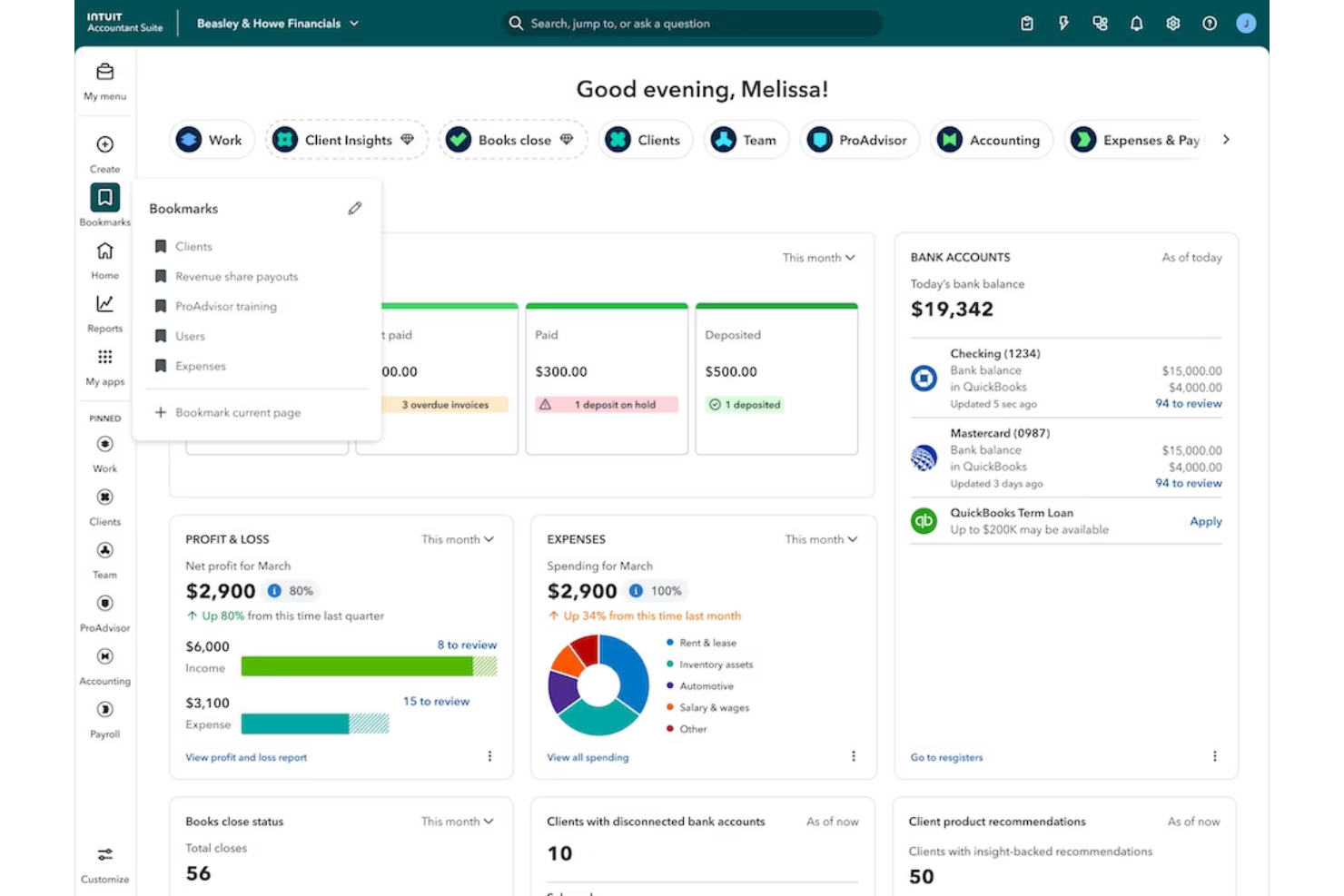Open Bank Accounts card three-dot menu
The image size is (1344, 896).
point(1214,756)
